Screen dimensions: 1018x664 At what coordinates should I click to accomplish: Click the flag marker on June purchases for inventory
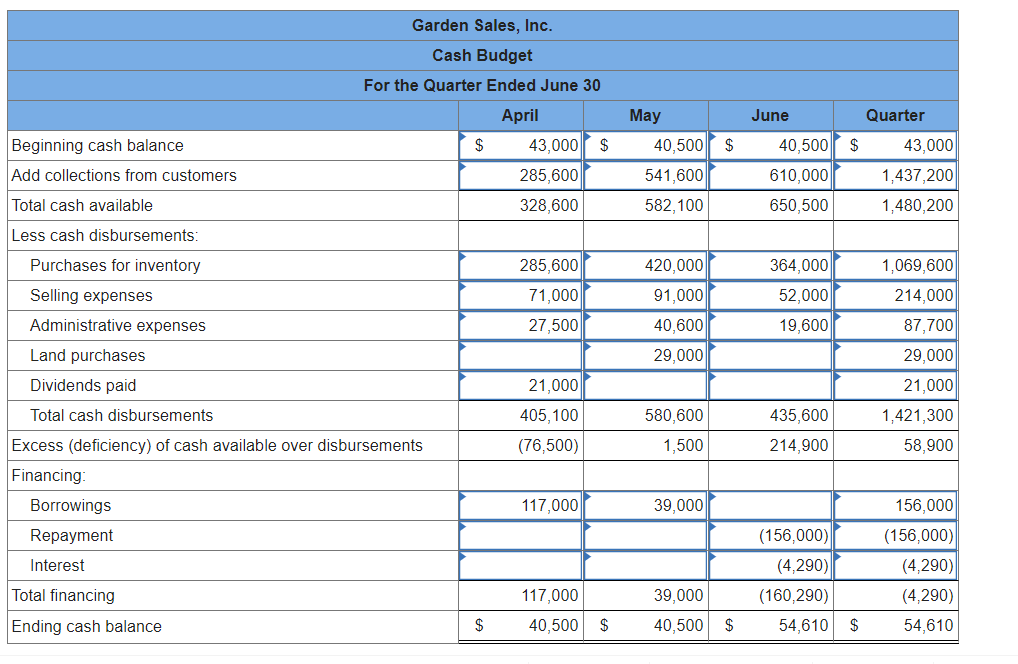(x=712, y=258)
